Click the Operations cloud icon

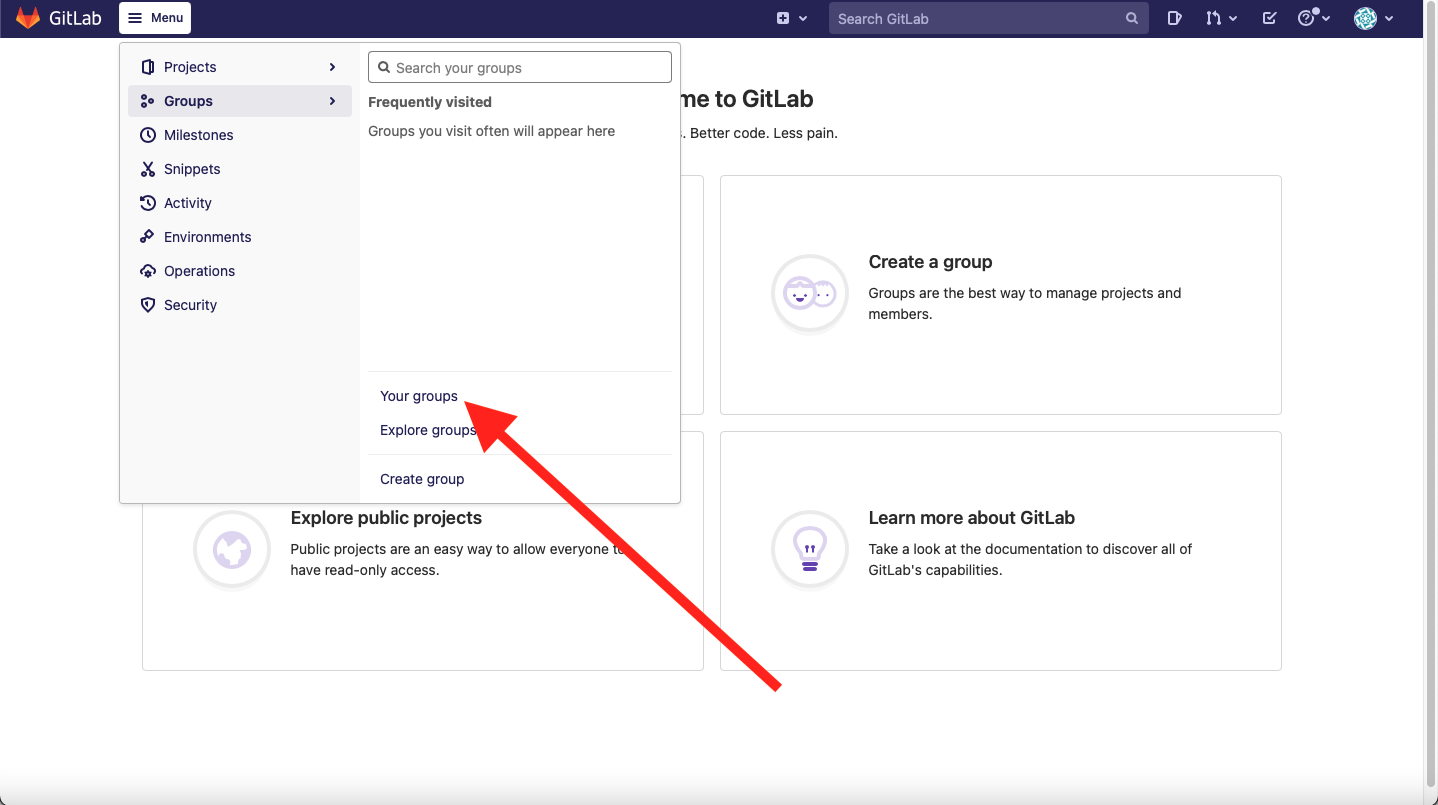pyautogui.click(x=148, y=271)
